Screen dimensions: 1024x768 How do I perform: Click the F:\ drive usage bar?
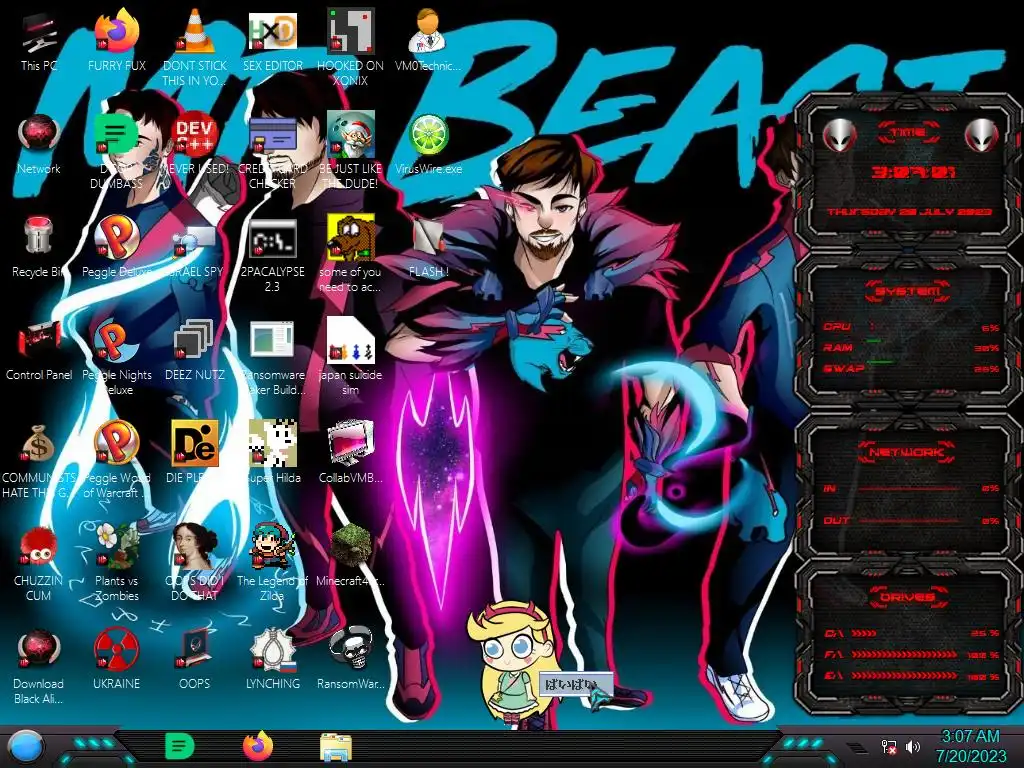[x=912, y=654]
